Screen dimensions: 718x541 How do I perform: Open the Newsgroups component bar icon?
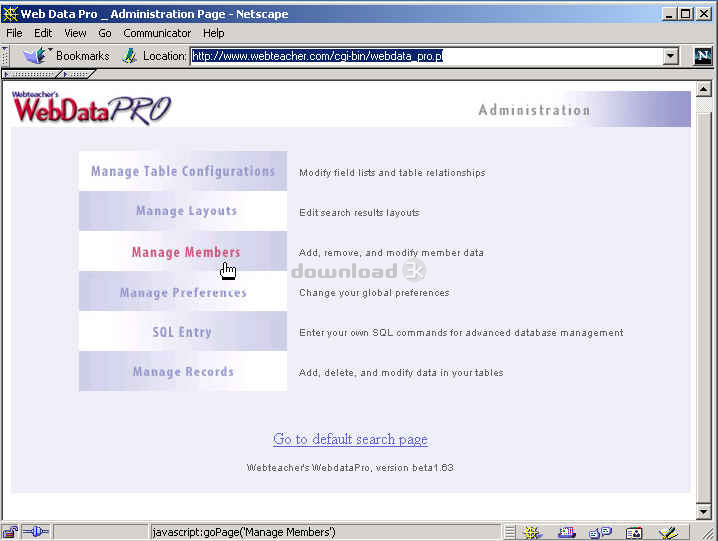[x=600, y=532]
